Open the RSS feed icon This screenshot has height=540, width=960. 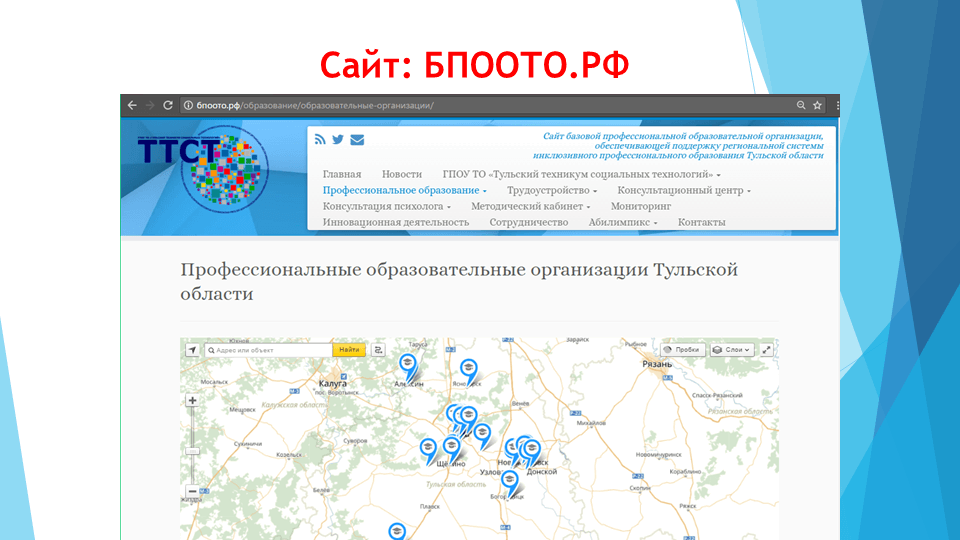[320, 140]
